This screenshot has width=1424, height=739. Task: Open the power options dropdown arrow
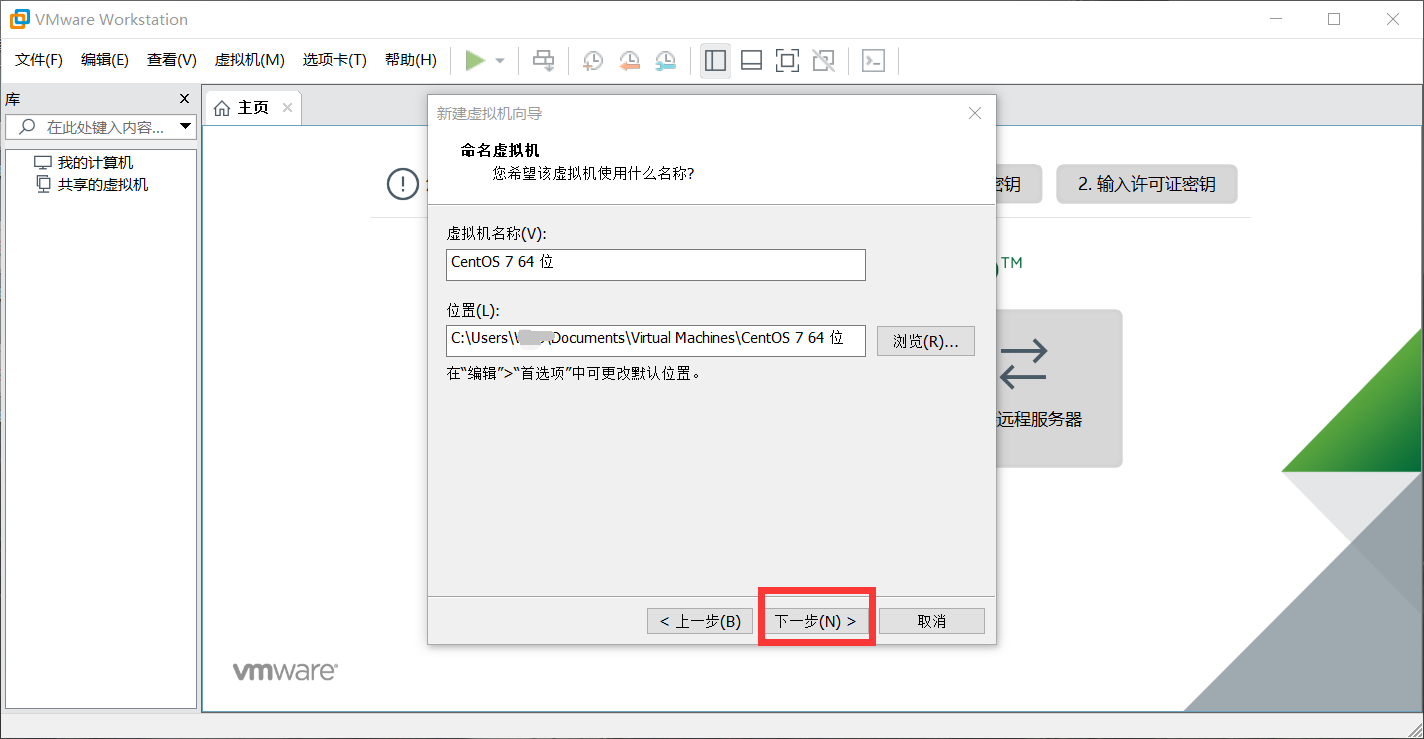point(500,61)
